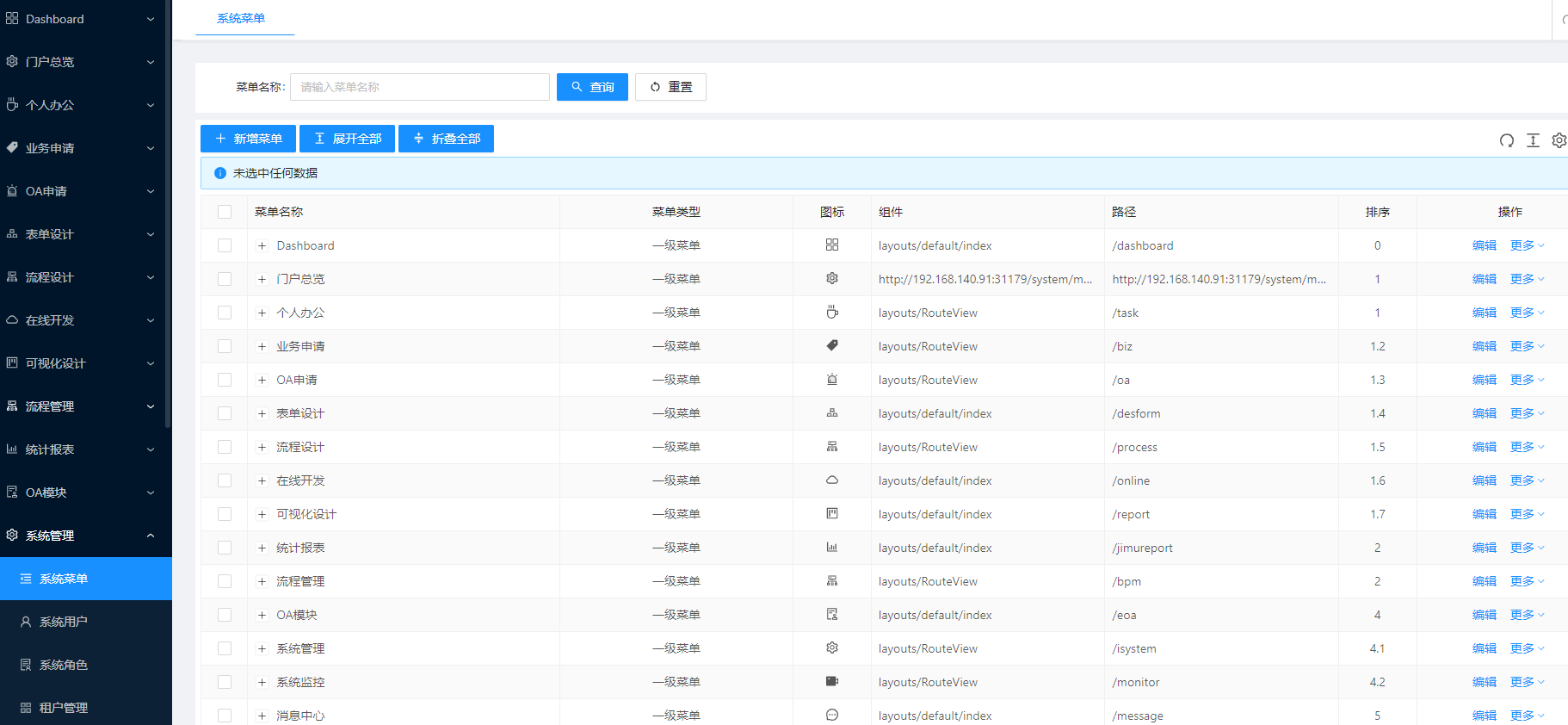Click the 折叠全部 button
1568x725 pixels.
tap(446, 139)
